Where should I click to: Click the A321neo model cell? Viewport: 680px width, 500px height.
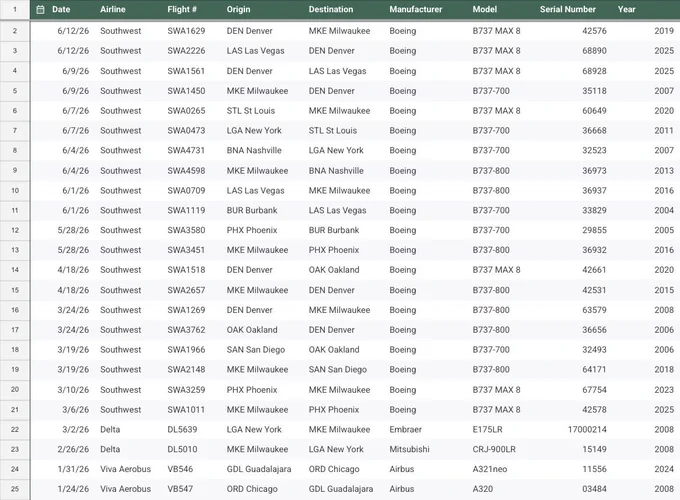point(490,469)
